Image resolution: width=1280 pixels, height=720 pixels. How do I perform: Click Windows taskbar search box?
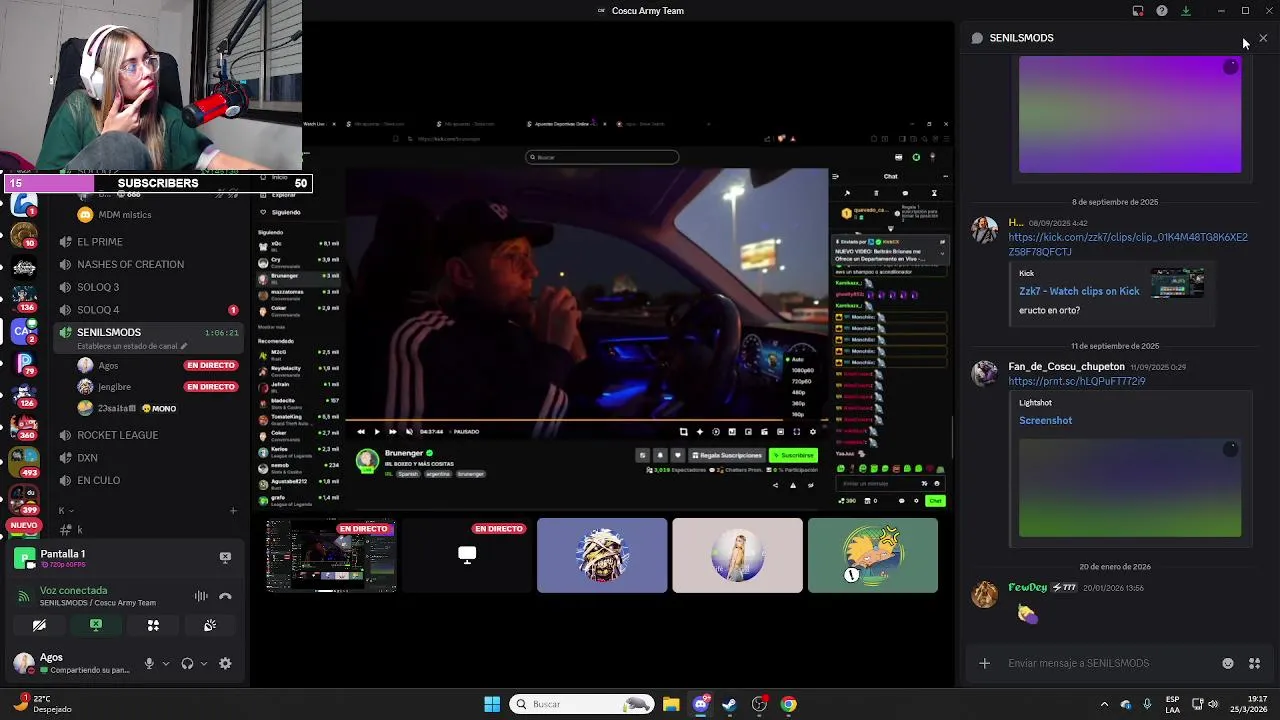pyautogui.click(x=582, y=704)
